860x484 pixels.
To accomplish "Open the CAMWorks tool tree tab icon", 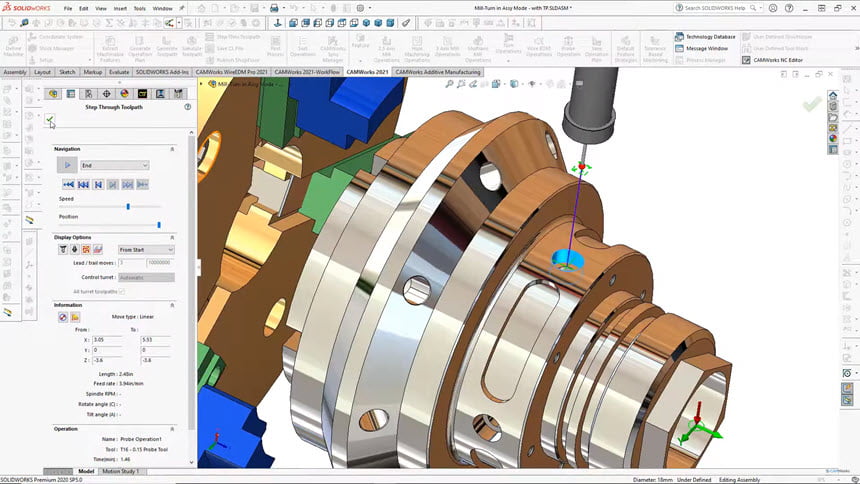I will pyautogui.click(x=178, y=94).
